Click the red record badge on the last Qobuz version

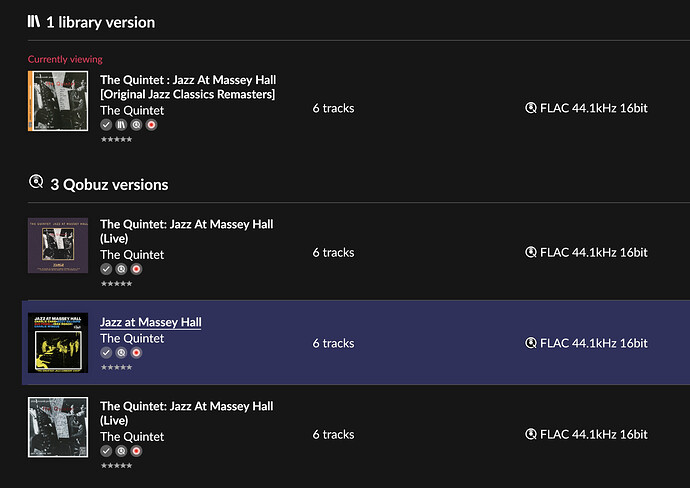pos(136,451)
